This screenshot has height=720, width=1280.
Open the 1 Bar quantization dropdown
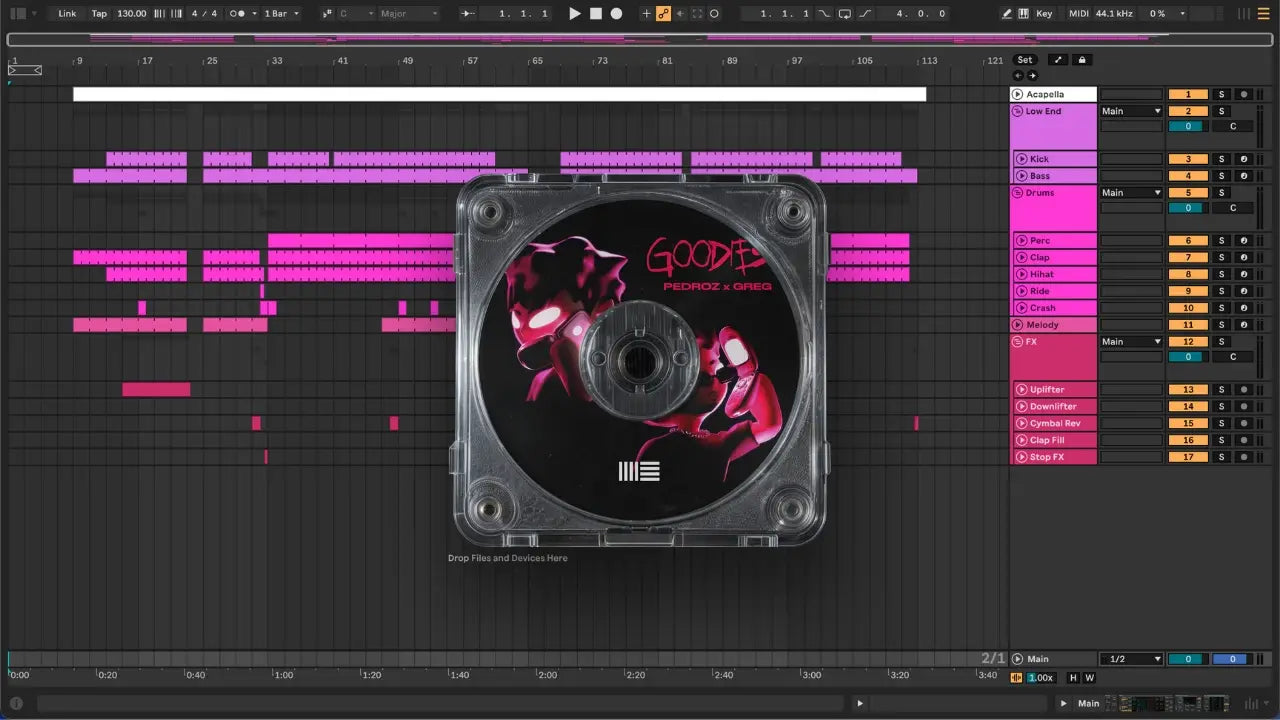tap(281, 14)
